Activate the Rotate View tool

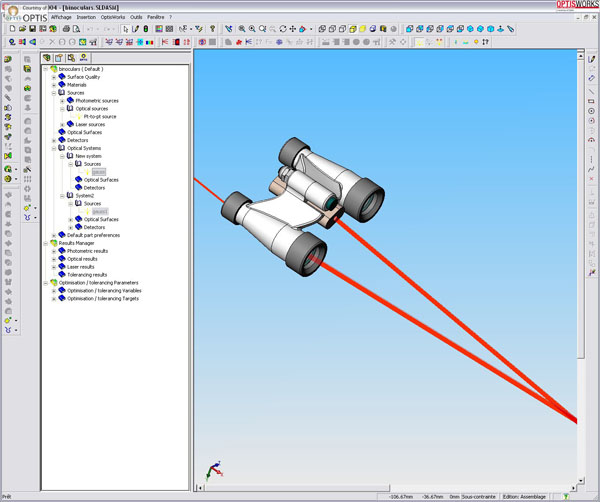(x=283, y=29)
